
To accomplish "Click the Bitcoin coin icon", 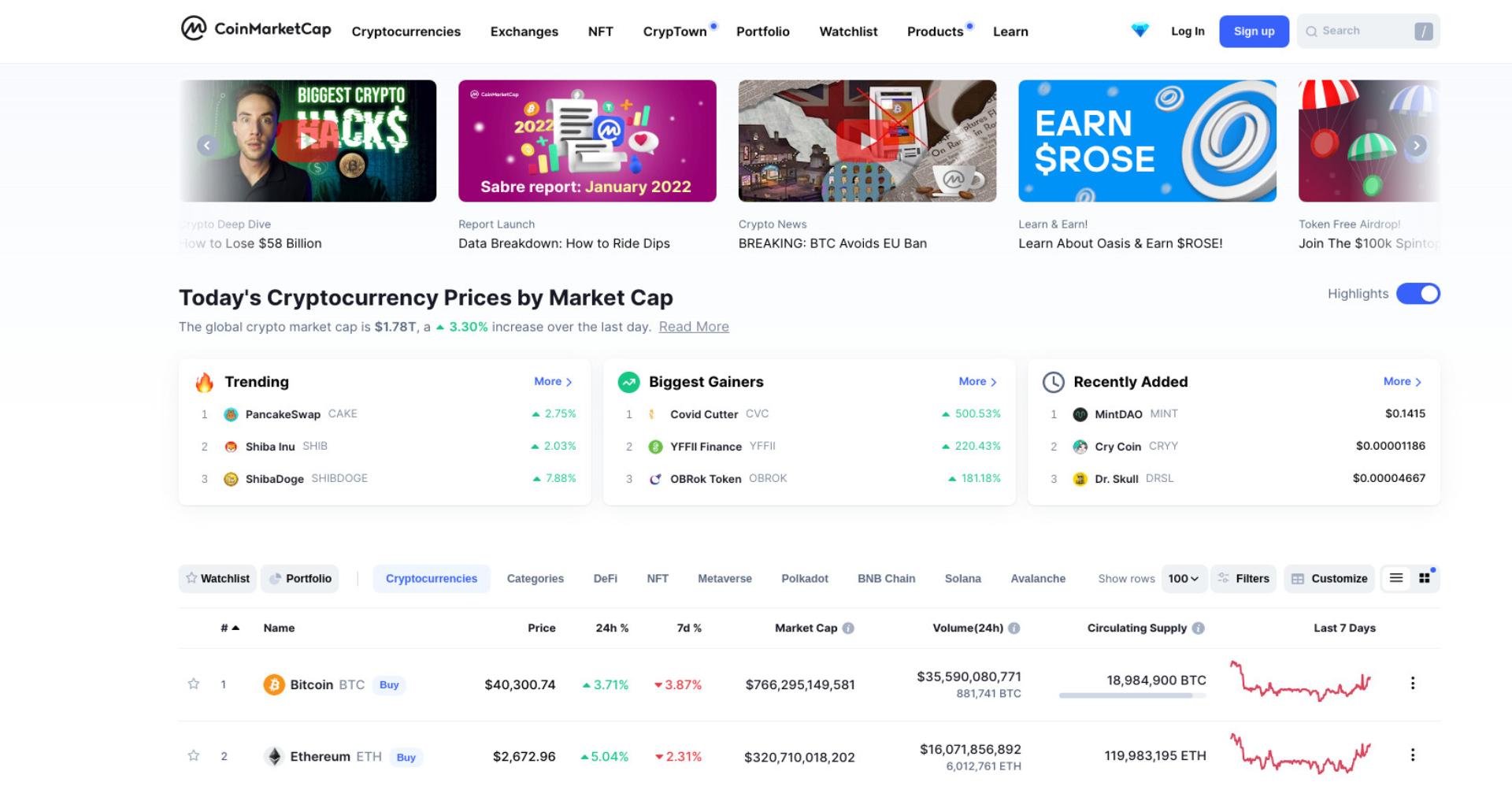I will (x=273, y=684).
